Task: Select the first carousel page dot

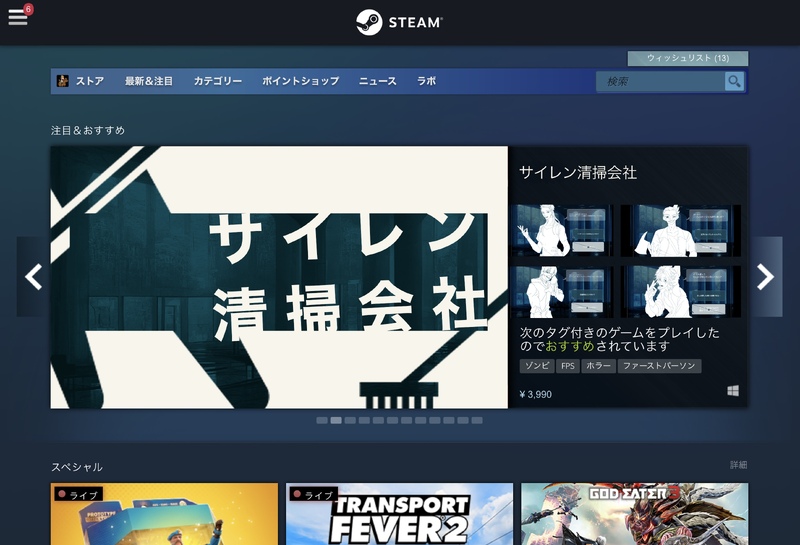Action: pos(322,420)
